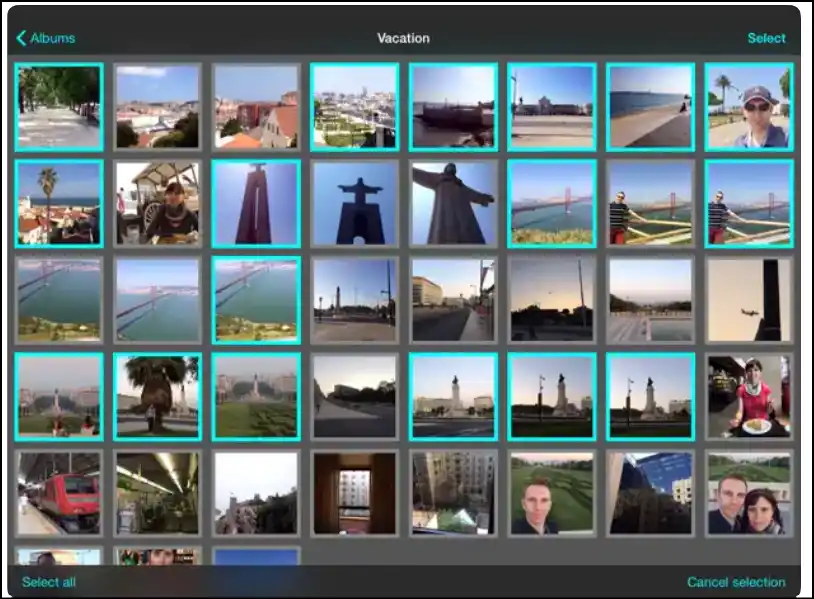Viewport: 814px width, 599px height.
Task: Select the woman at cafe cart photo
Action: (157, 203)
